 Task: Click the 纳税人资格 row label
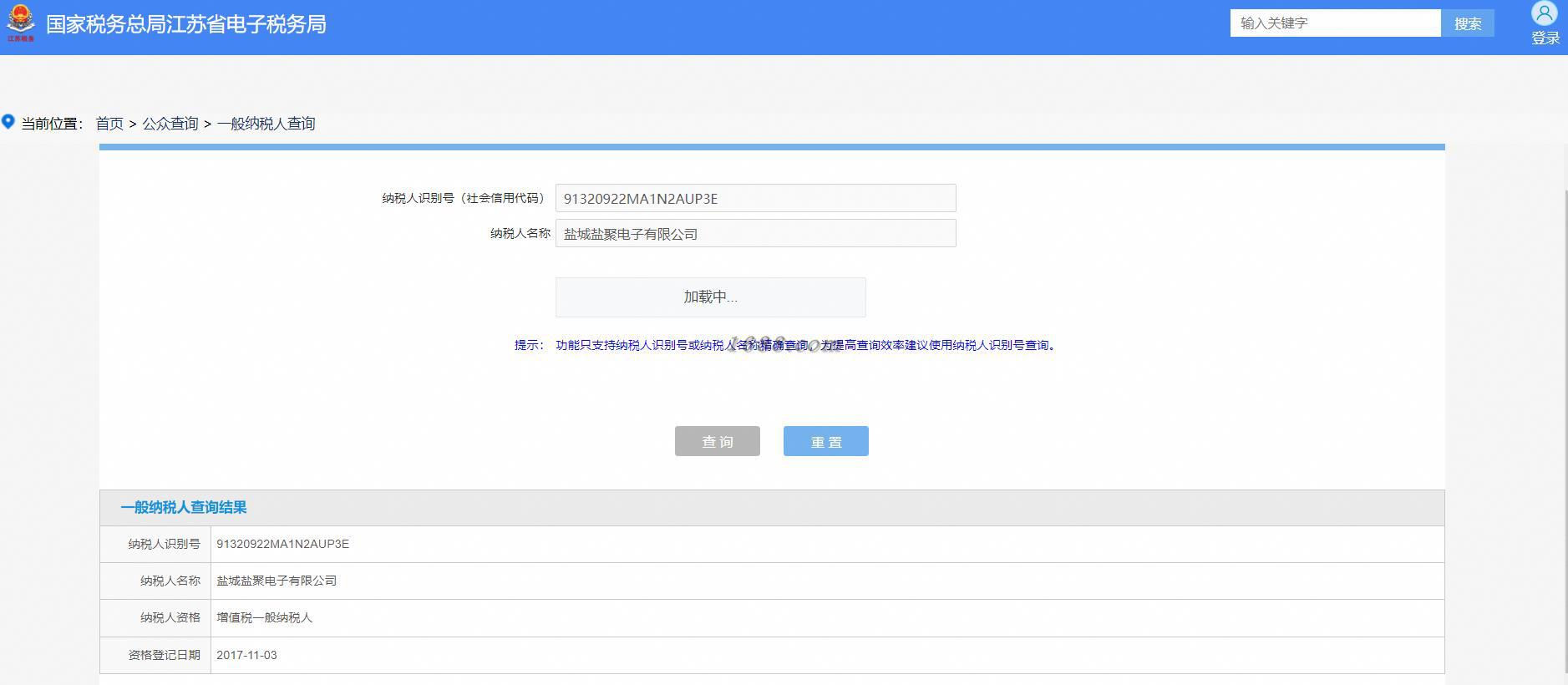tap(170, 617)
